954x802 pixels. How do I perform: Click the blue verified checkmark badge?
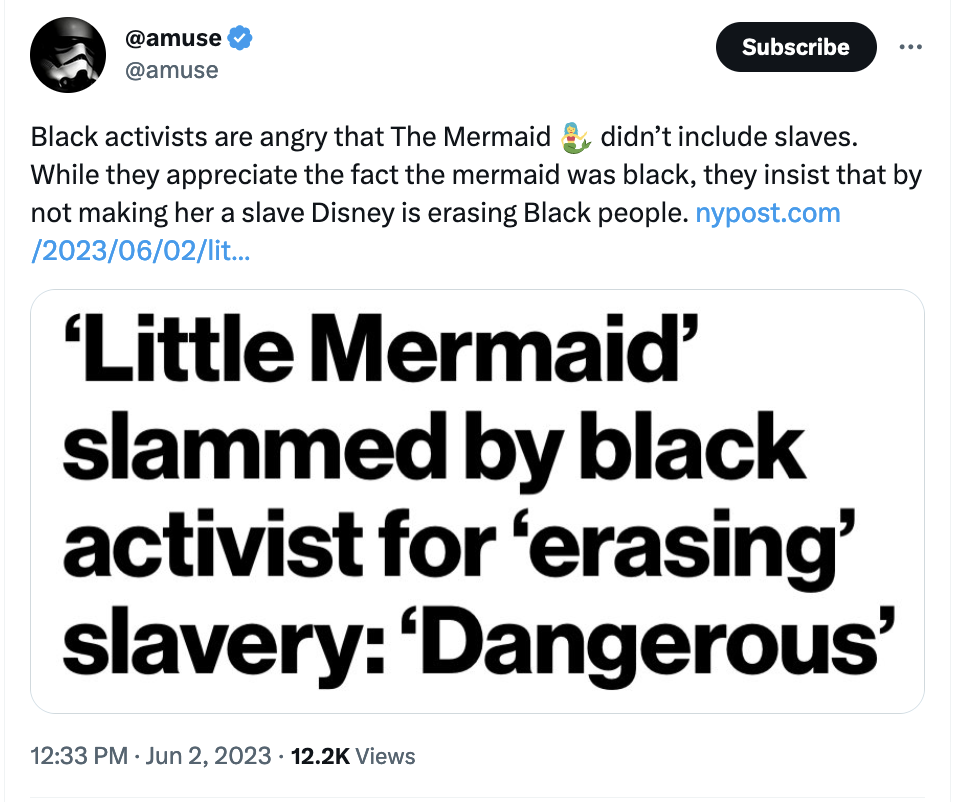pos(239,41)
